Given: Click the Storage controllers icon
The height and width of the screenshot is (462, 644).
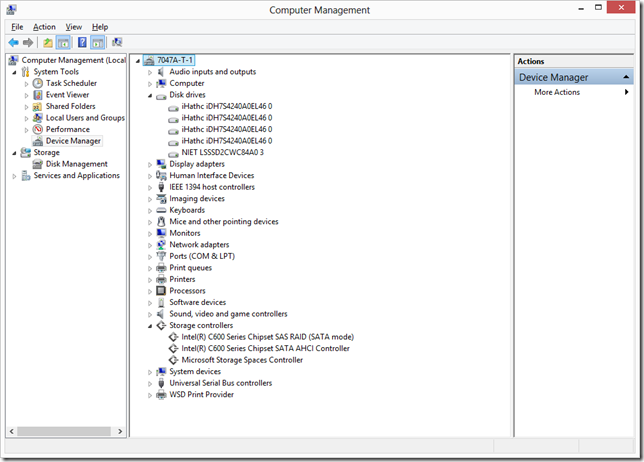Looking at the screenshot, I should pos(161,326).
